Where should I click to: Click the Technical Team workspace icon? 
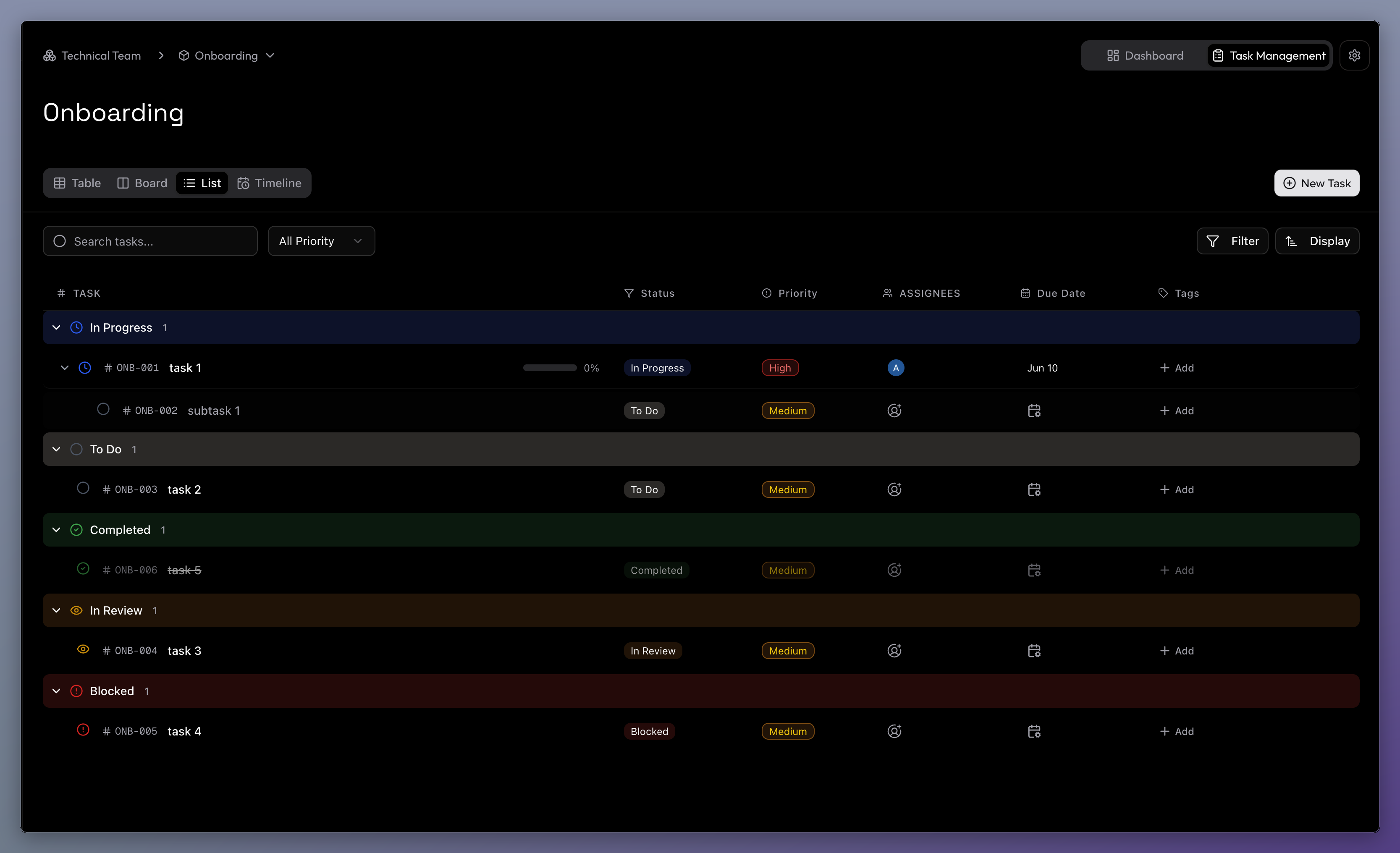pos(50,56)
